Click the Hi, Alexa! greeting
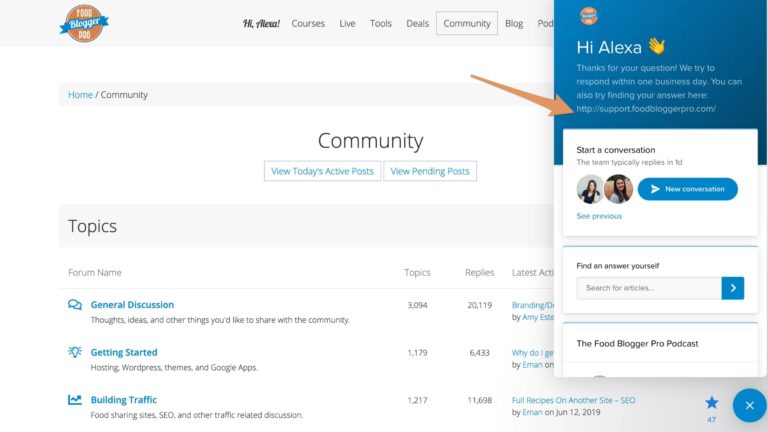 click(261, 24)
